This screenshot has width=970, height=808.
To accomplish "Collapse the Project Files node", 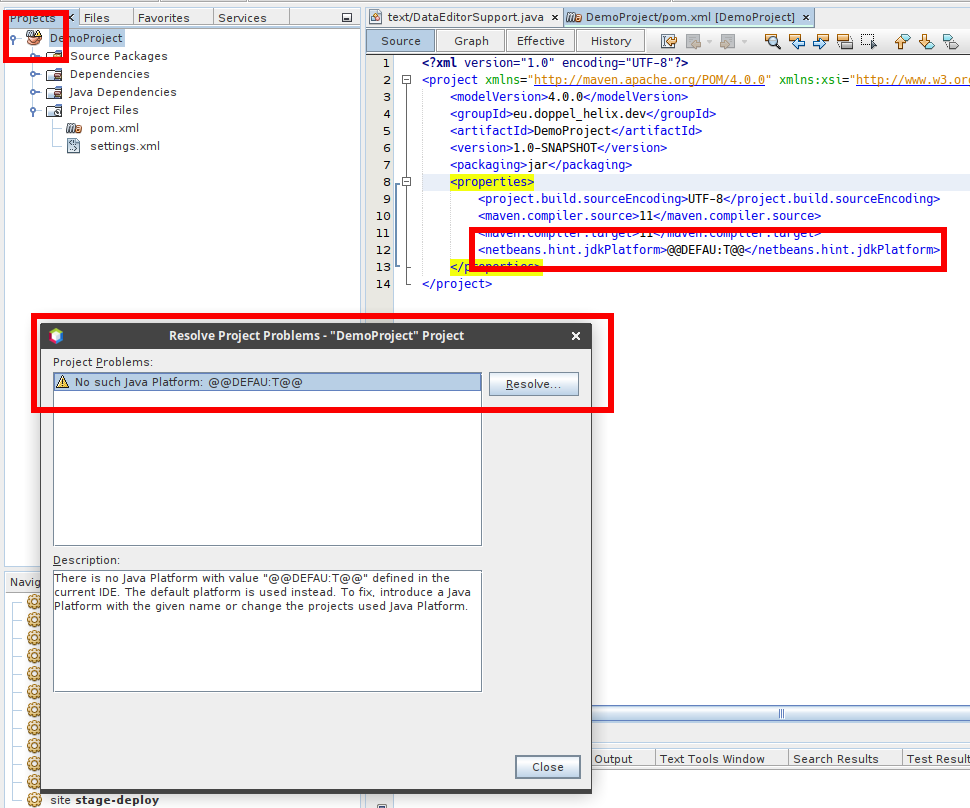I will [33, 111].
